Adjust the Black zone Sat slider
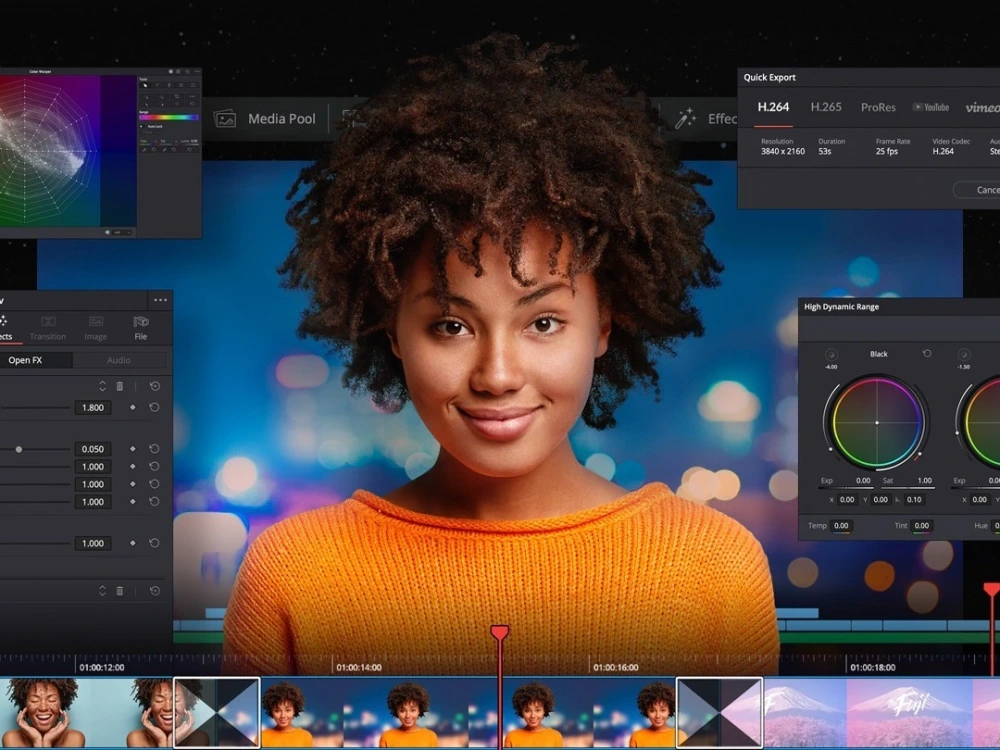 coord(907,488)
